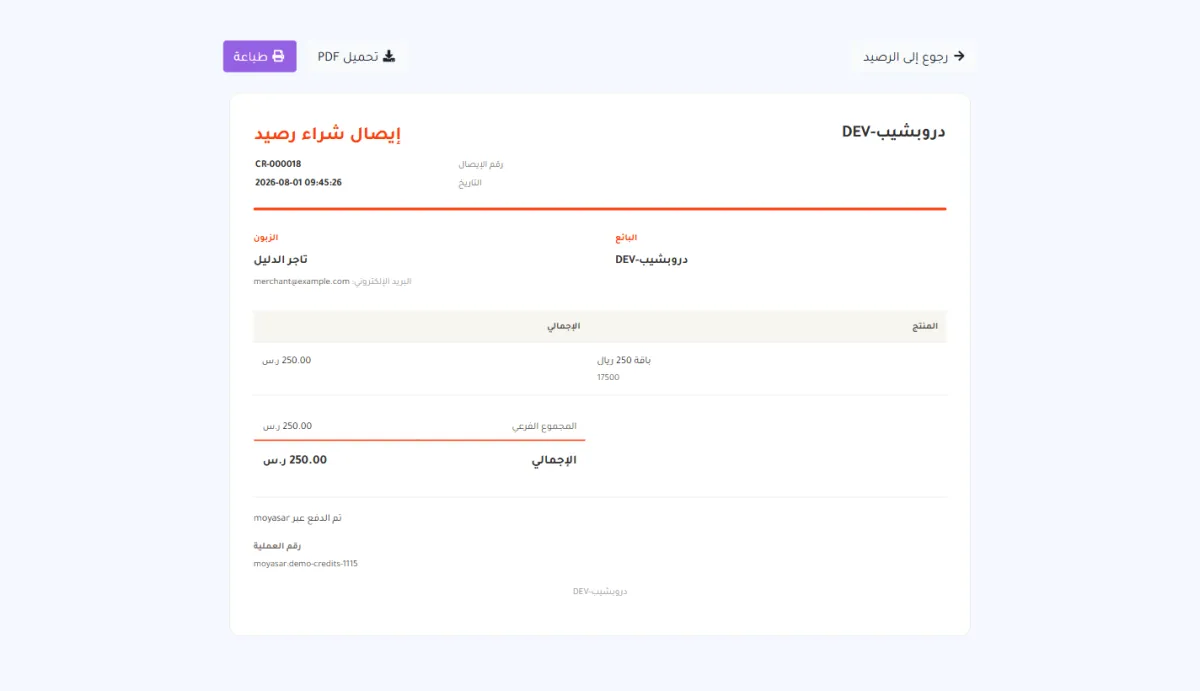The image size is (1200, 691).
Task: Select the 250.00 ر.س amount in product row
Action: click(x=287, y=360)
